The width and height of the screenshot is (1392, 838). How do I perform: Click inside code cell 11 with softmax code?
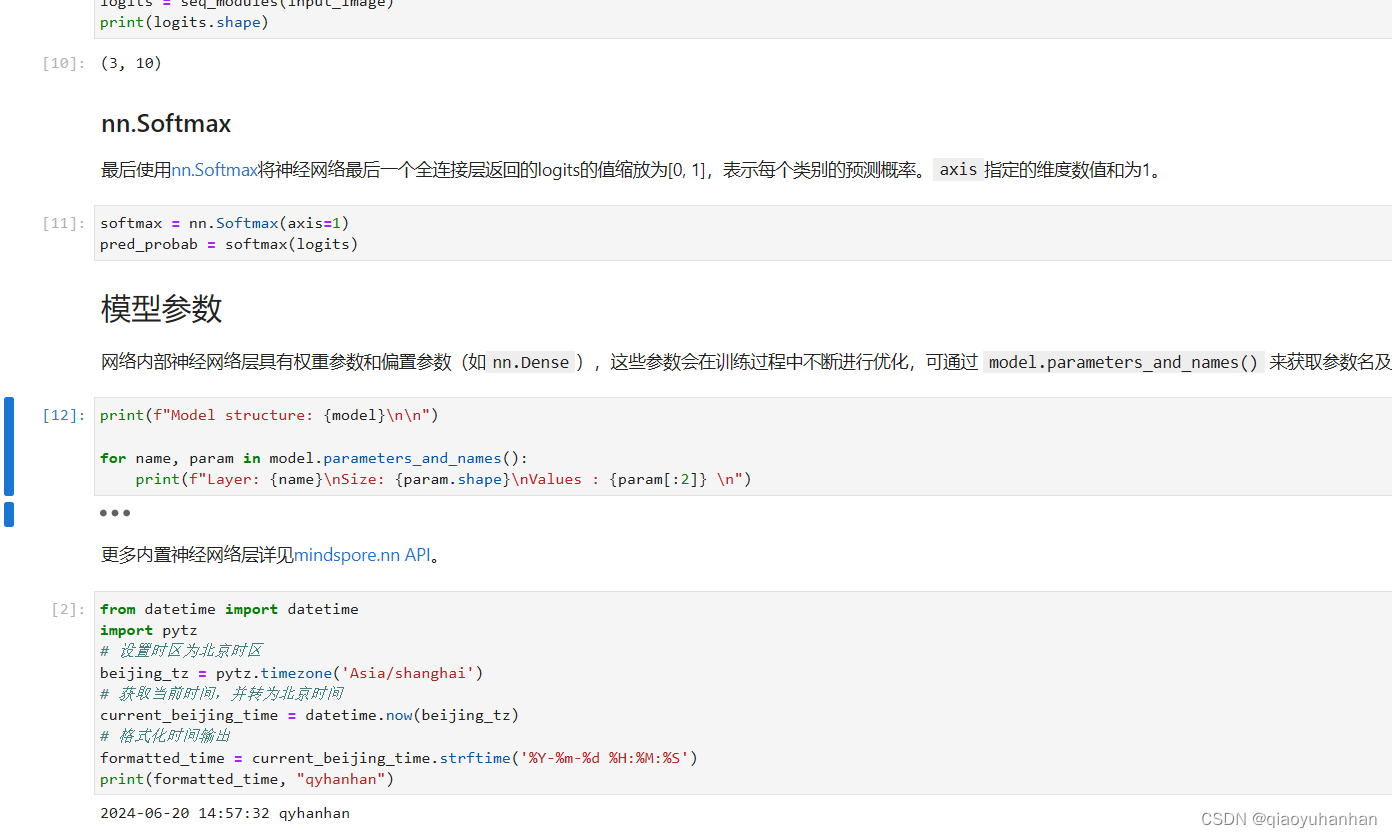click(743, 233)
